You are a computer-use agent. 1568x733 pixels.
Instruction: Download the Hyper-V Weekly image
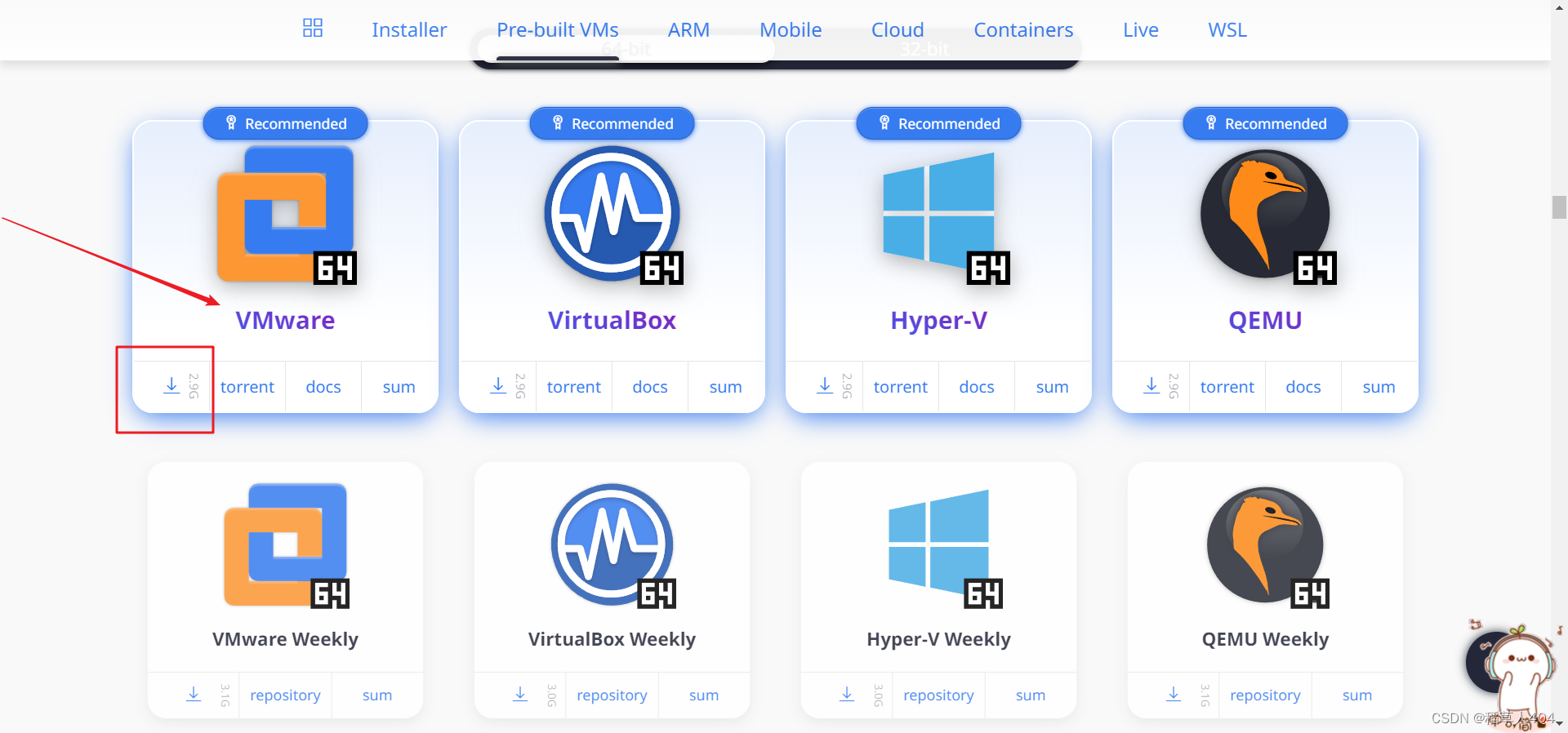tap(847, 695)
